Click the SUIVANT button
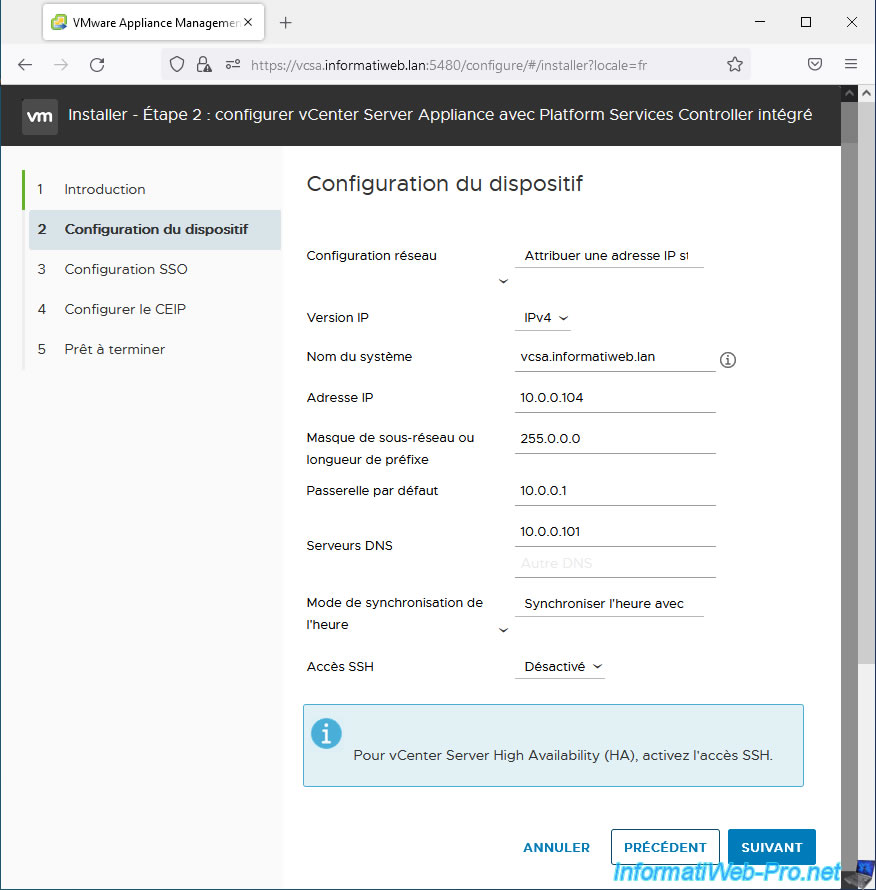This screenshot has width=876, height=890. [x=772, y=847]
